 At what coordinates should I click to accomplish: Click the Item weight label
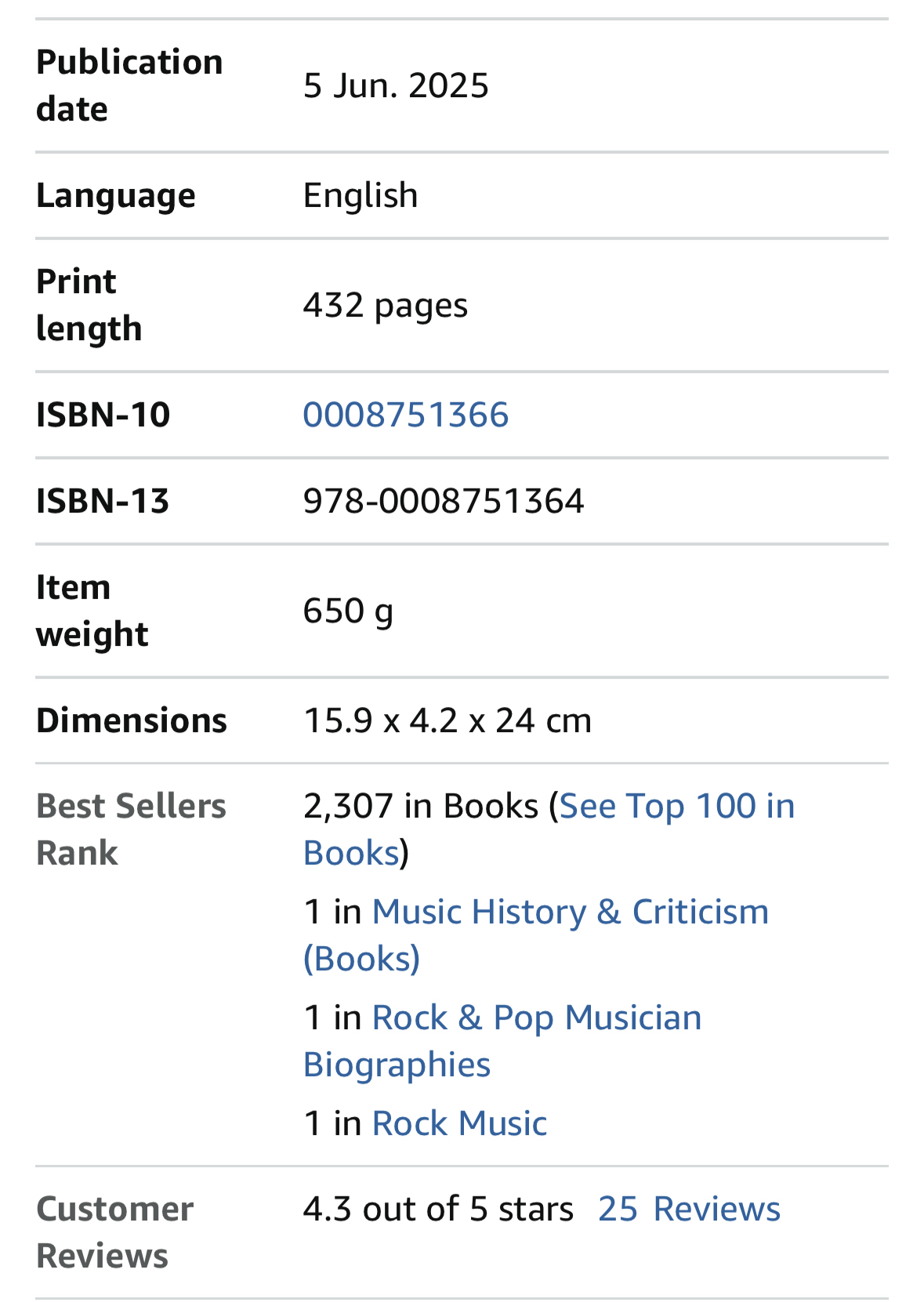click(x=92, y=611)
